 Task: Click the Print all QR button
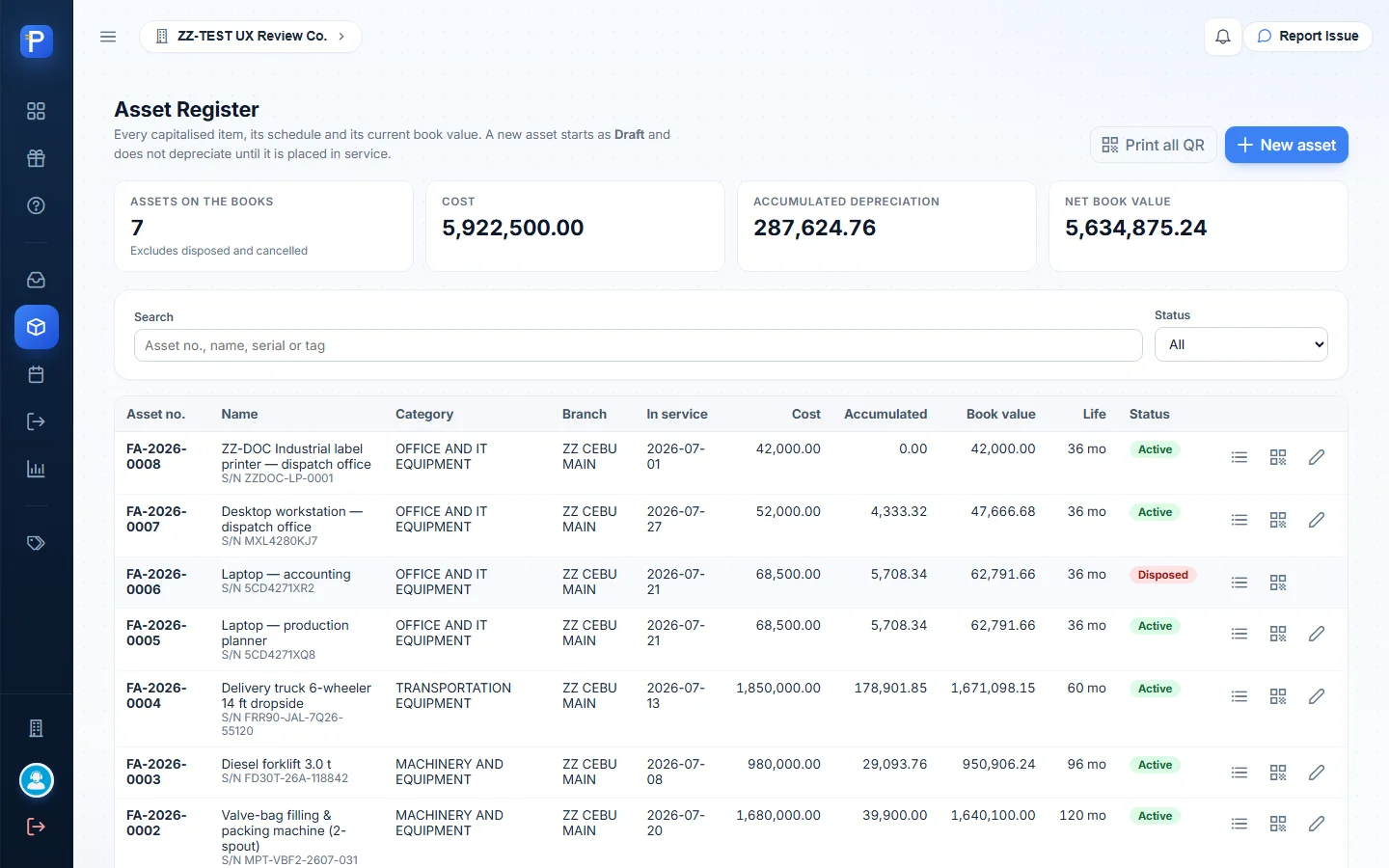point(1153,145)
